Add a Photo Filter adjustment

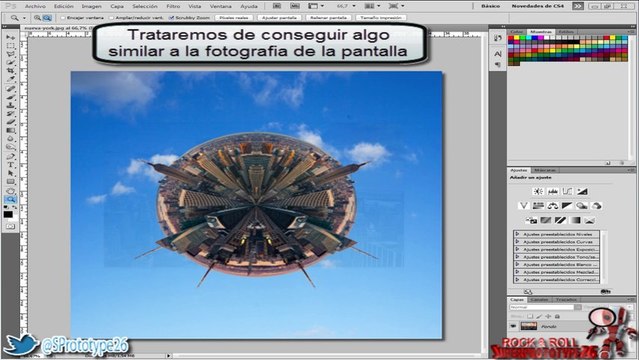point(582,205)
